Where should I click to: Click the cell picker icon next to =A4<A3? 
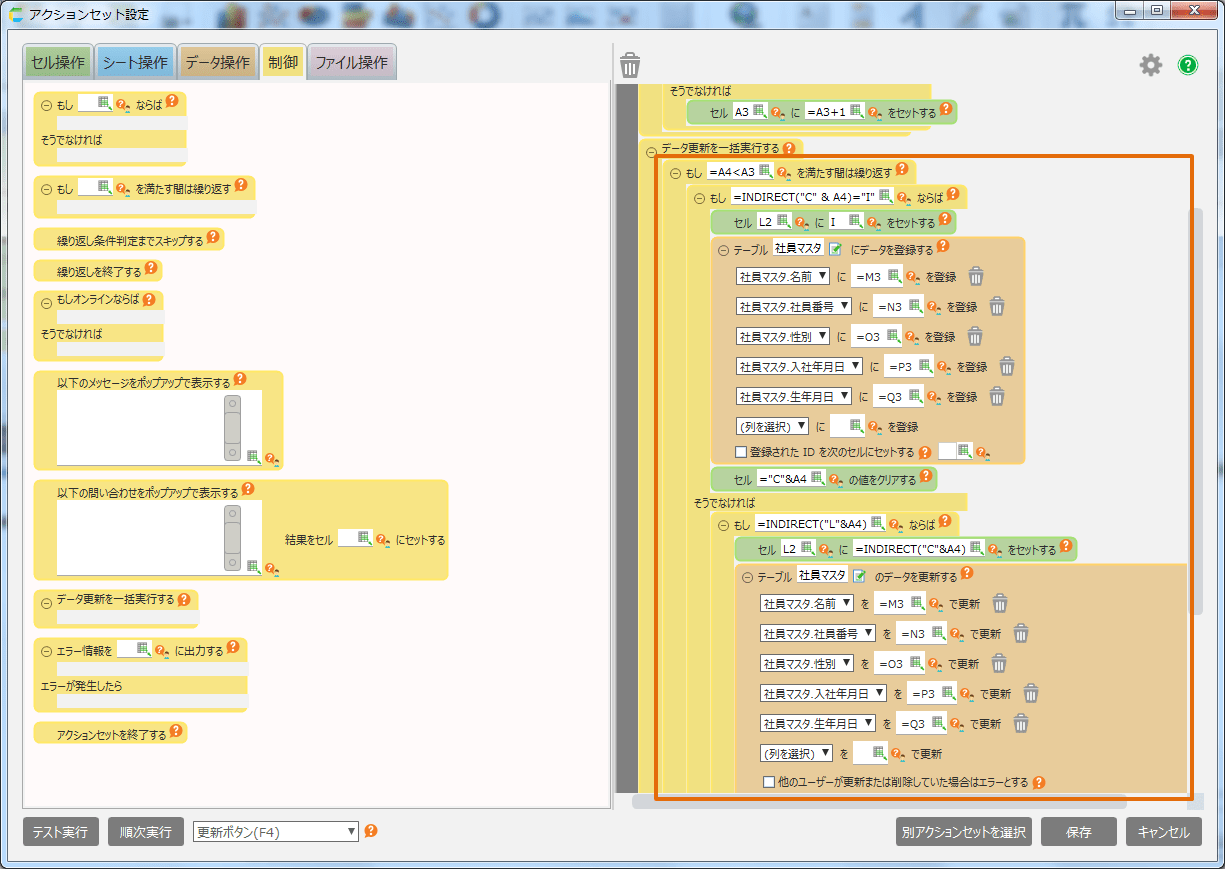point(765,171)
